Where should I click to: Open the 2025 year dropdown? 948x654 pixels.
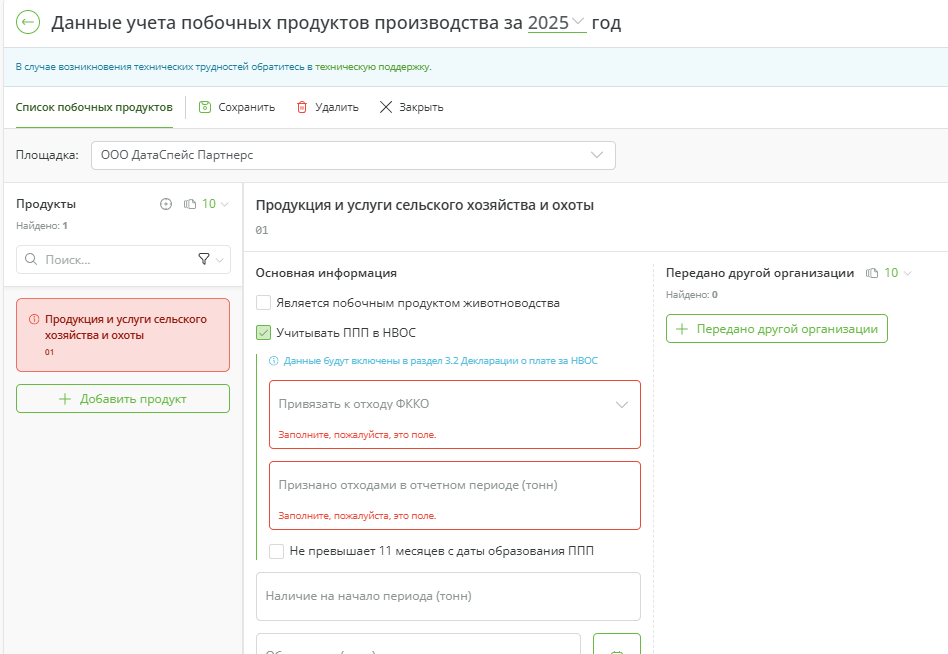556,23
